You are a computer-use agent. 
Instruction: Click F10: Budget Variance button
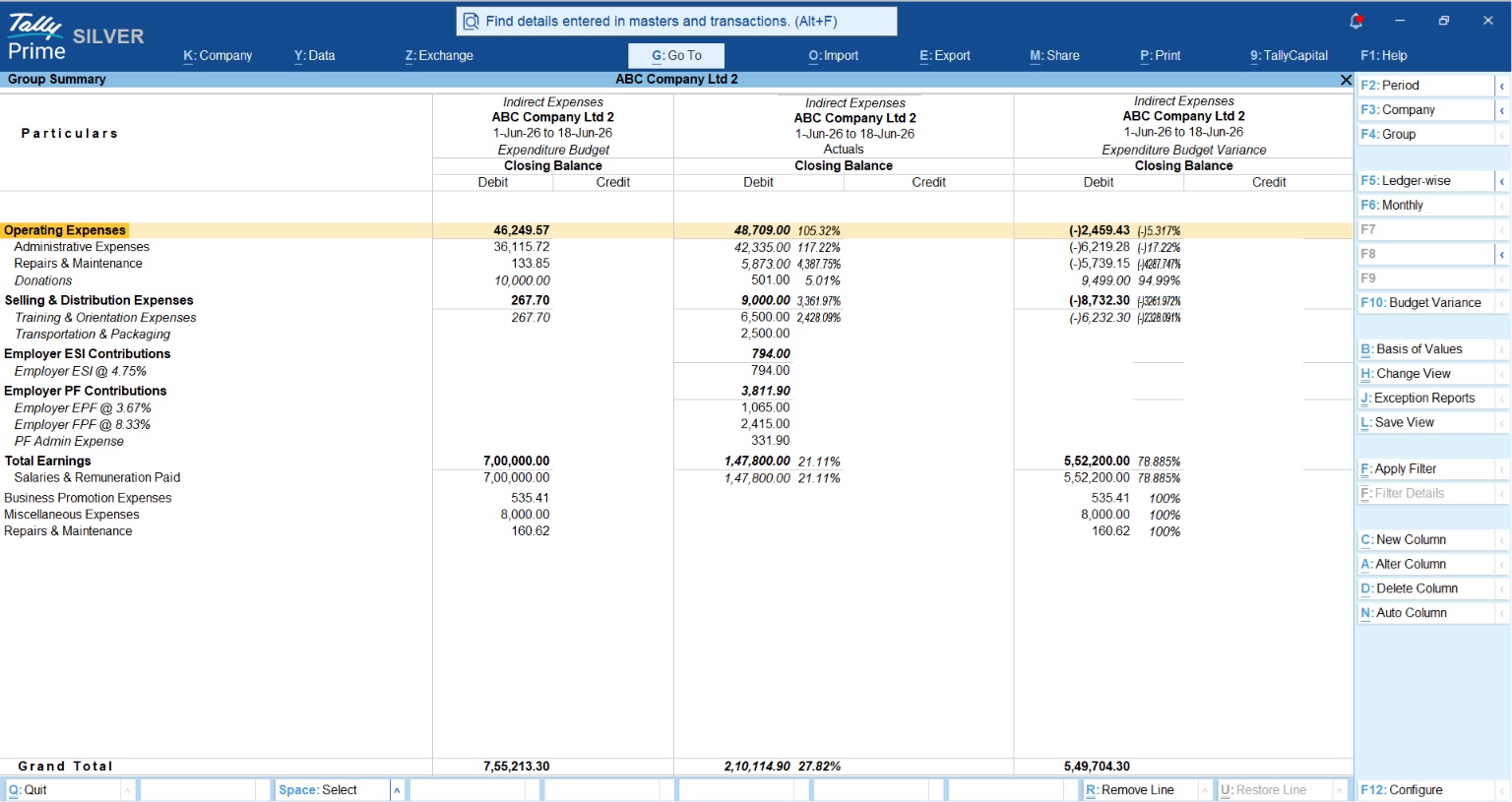click(x=1425, y=303)
